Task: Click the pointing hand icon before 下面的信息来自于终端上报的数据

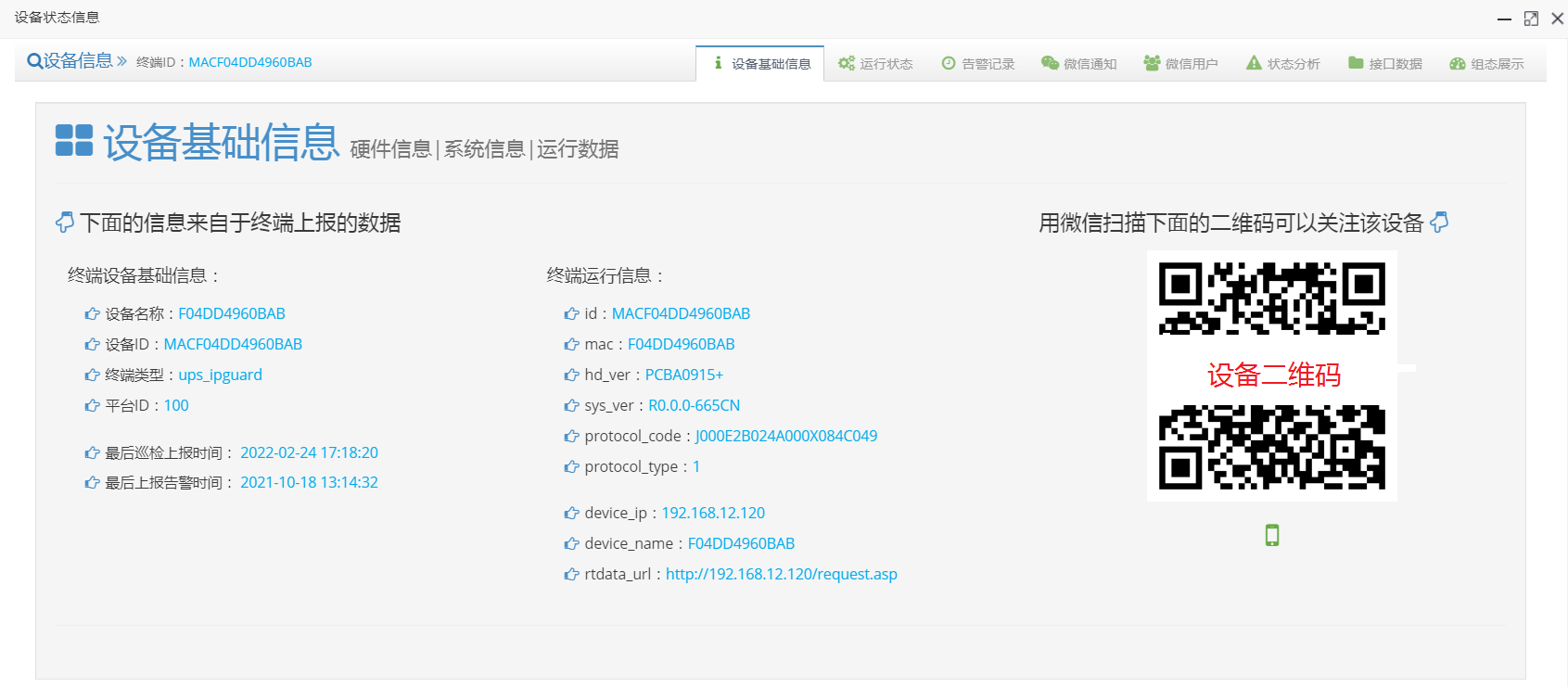Action: click(65, 223)
